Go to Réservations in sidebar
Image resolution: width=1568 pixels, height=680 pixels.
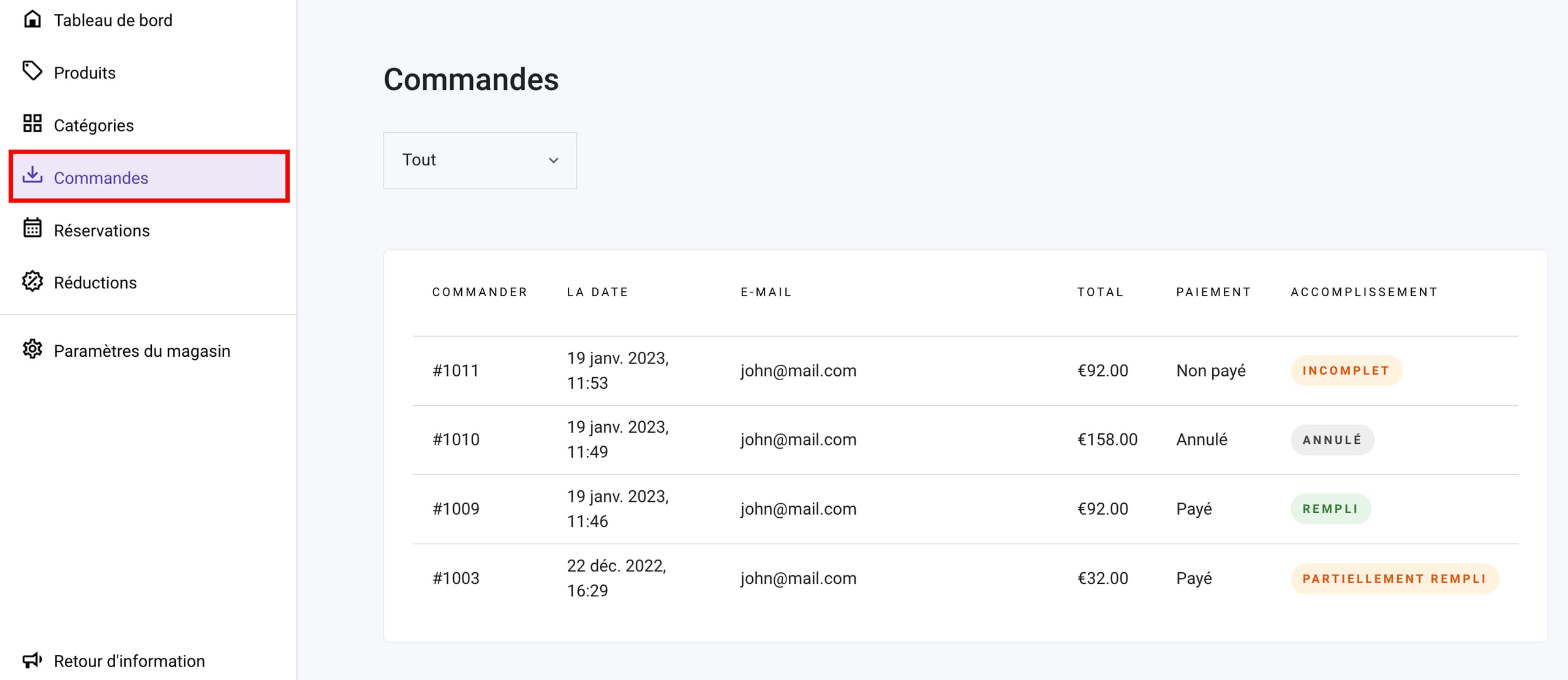102,231
